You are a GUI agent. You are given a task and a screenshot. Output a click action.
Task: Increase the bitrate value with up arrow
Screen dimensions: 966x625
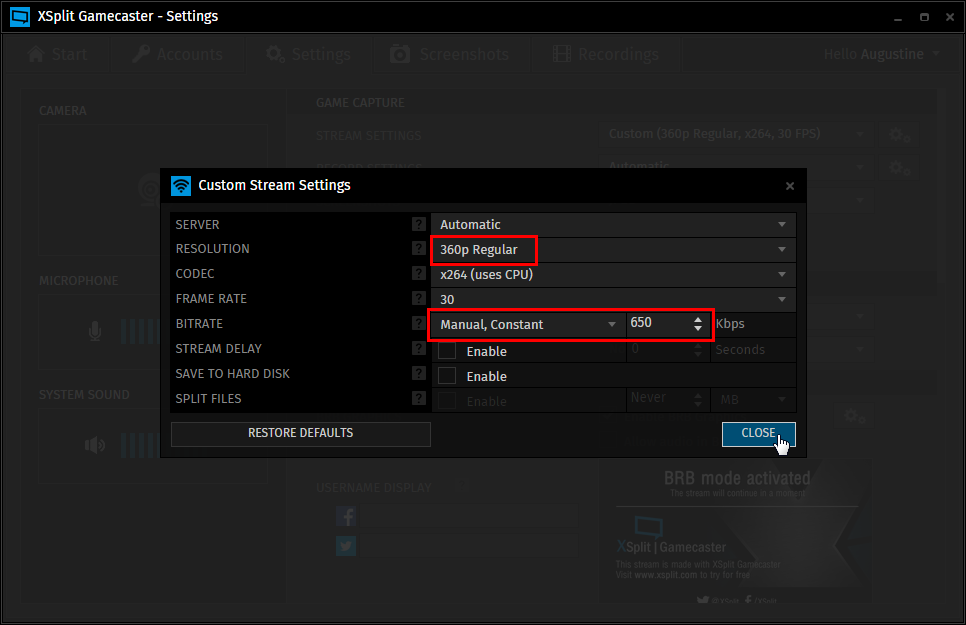tap(697, 319)
